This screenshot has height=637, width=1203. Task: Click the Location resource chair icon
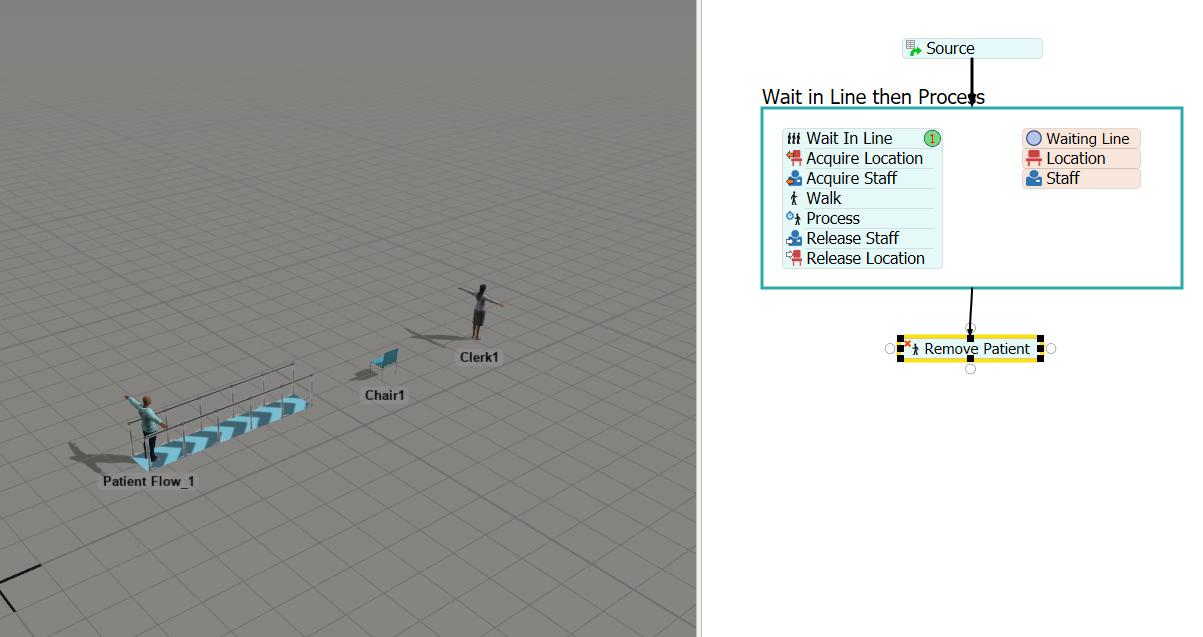[x=1034, y=158]
